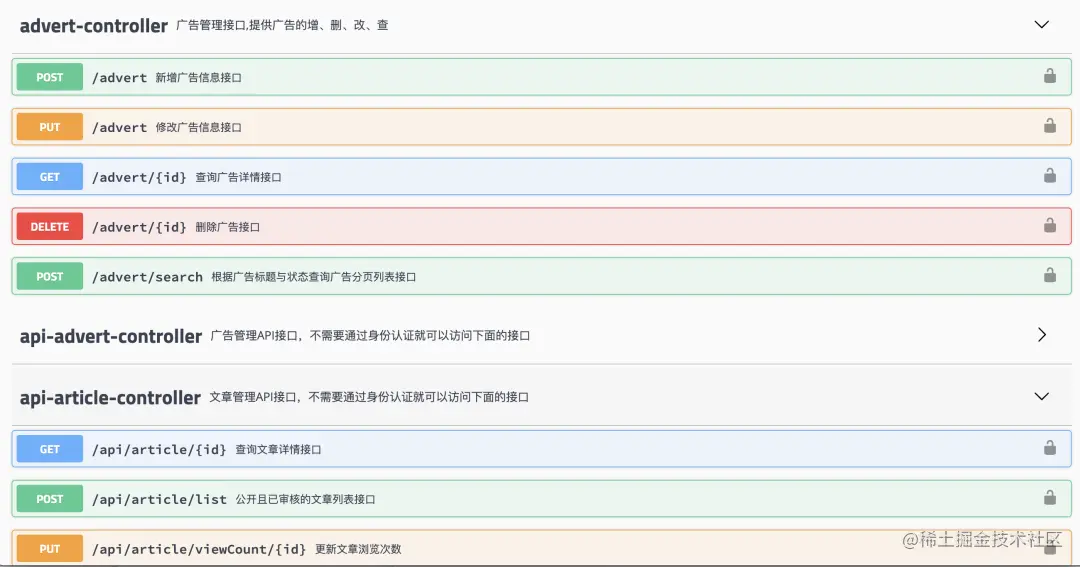Click description 更新文章浏览次数
The image size is (1080, 567).
(x=358, y=549)
